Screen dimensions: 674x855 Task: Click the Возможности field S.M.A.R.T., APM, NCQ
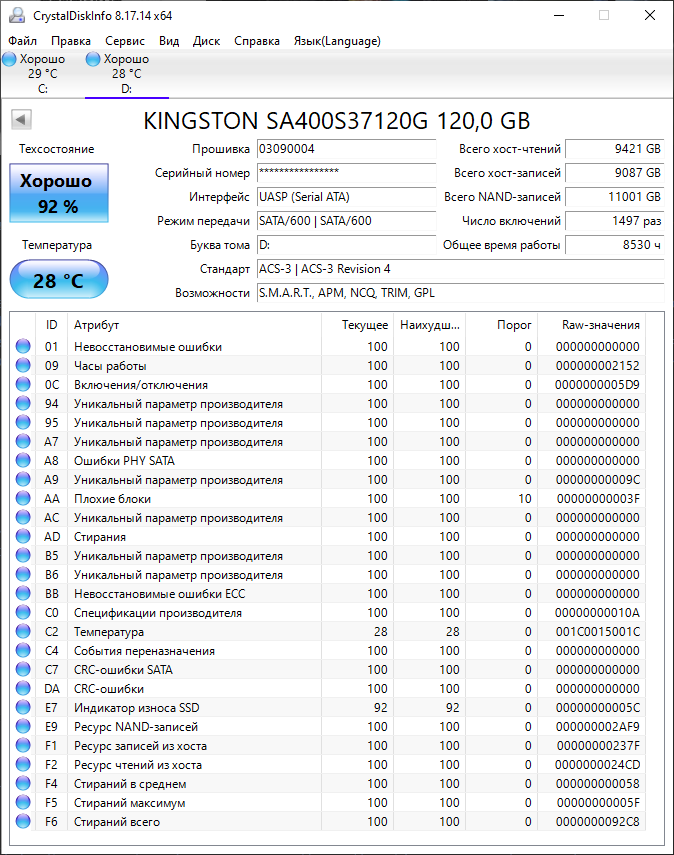coord(460,293)
